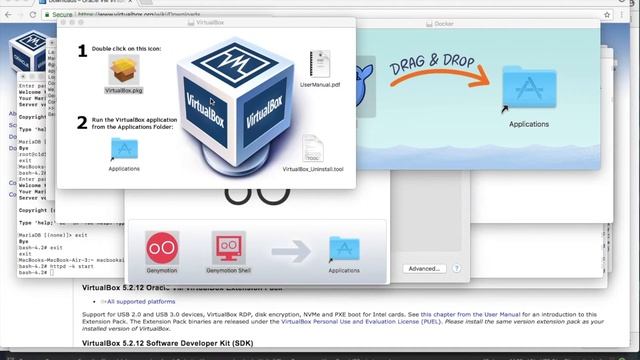Screen dimensions: 640x360
Task: Click the 'Double click on this icon' text
Action: 127,49
